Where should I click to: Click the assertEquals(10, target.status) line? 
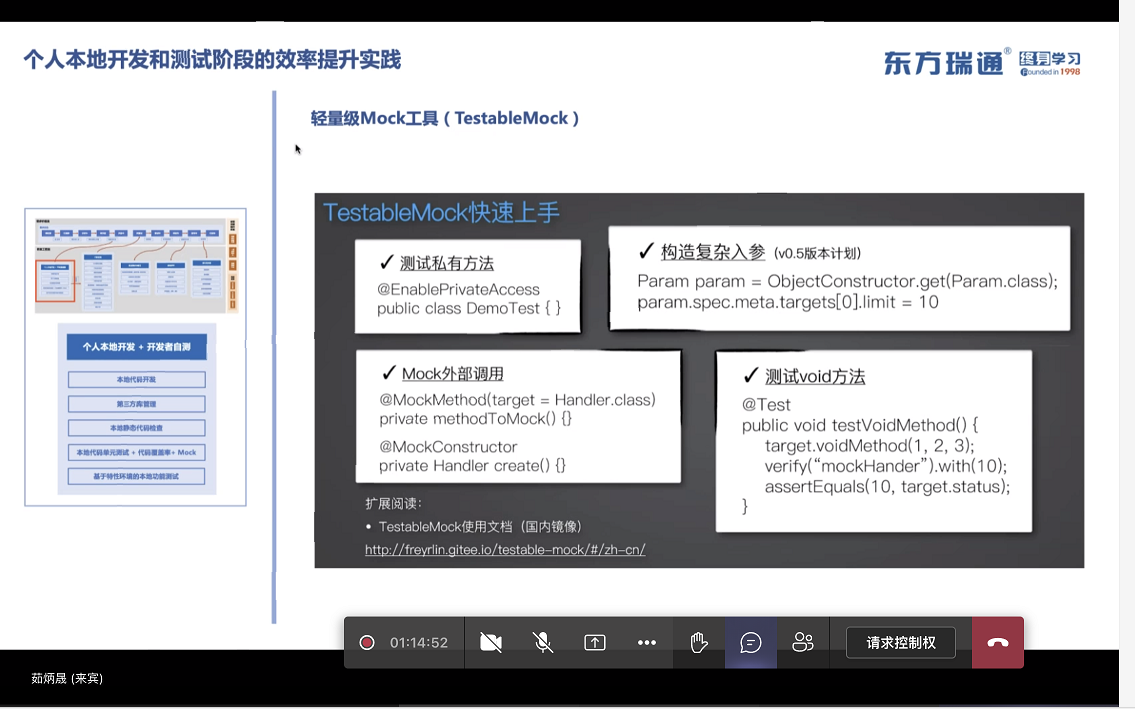coord(887,487)
